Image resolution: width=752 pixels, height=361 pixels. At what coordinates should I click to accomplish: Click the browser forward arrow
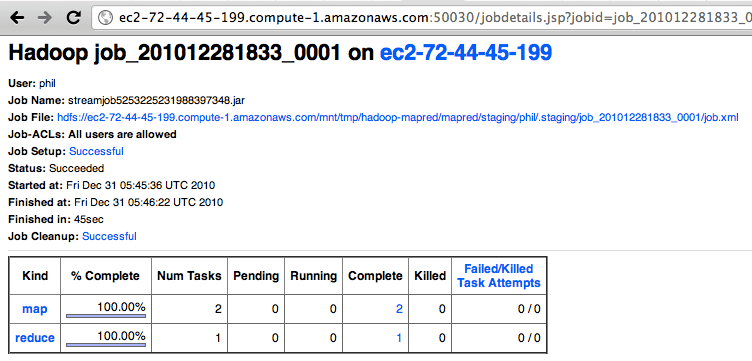pyautogui.click(x=45, y=18)
